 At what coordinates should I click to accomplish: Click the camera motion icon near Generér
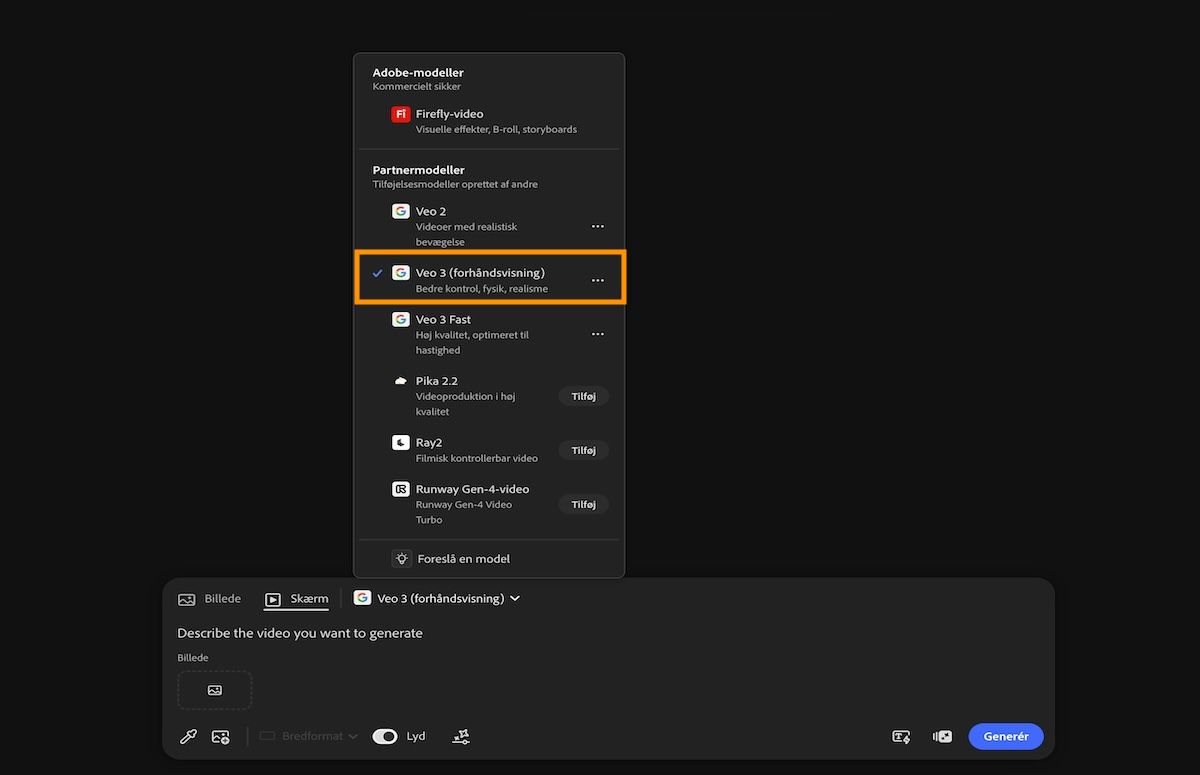pyautogui.click(x=942, y=737)
